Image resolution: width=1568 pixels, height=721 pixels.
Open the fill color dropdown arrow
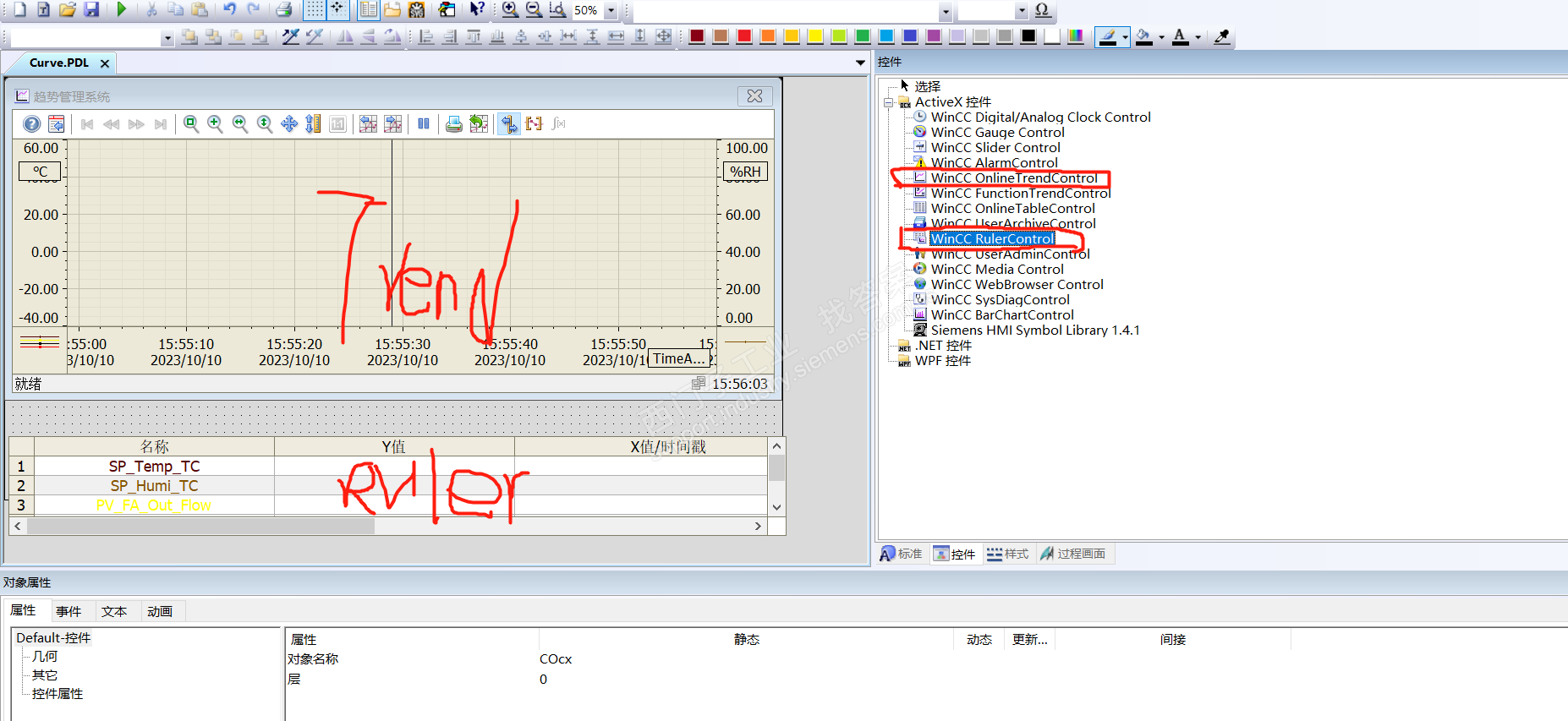[1161, 37]
